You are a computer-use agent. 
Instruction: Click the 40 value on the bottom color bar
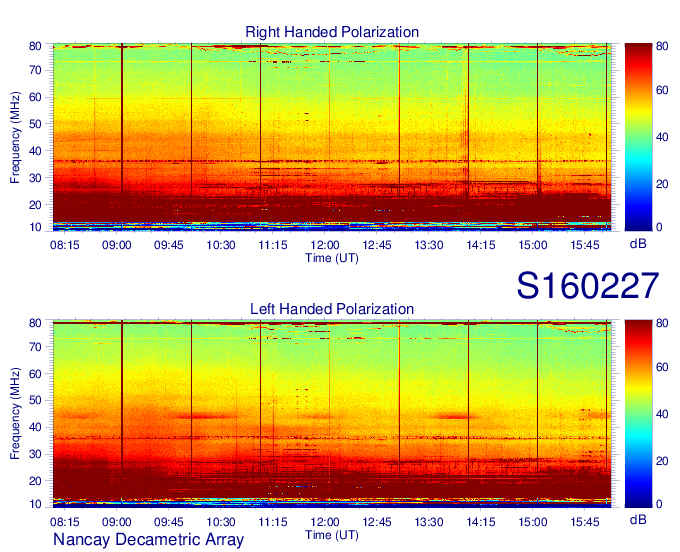point(662,414)
